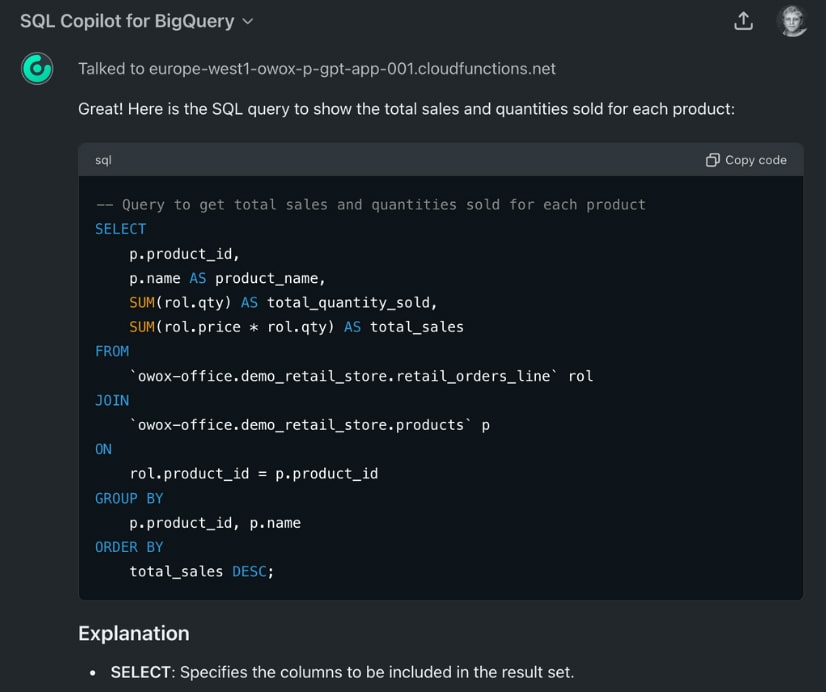This screenshot has height=692, width=826.
Task: Click the demo_retail_store.products table reference
Action: (x=310, y=425)
